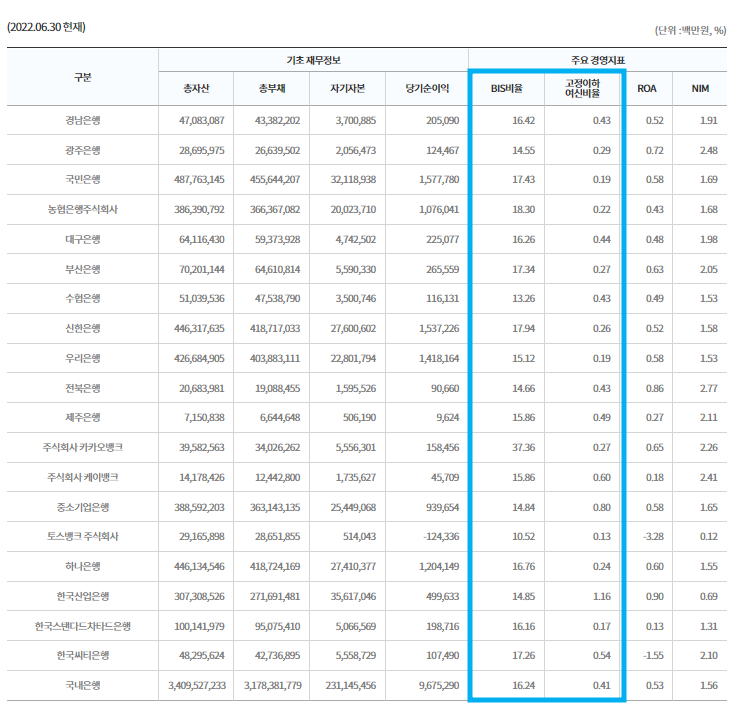Select net income value 265,559
Image resolution: width=733 pixels, height=709 pixels.
(x=442, y=269)
